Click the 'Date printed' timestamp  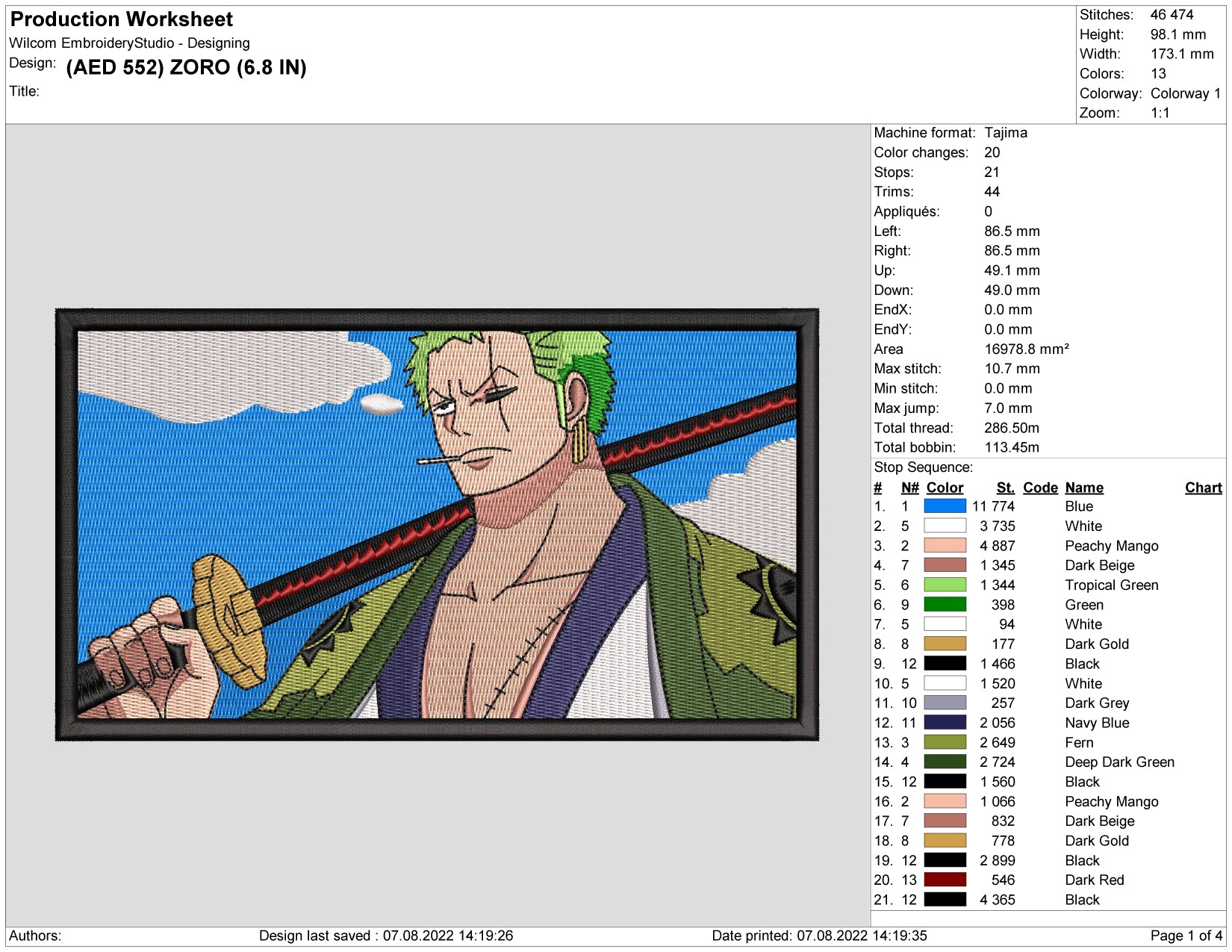point(819,936)
